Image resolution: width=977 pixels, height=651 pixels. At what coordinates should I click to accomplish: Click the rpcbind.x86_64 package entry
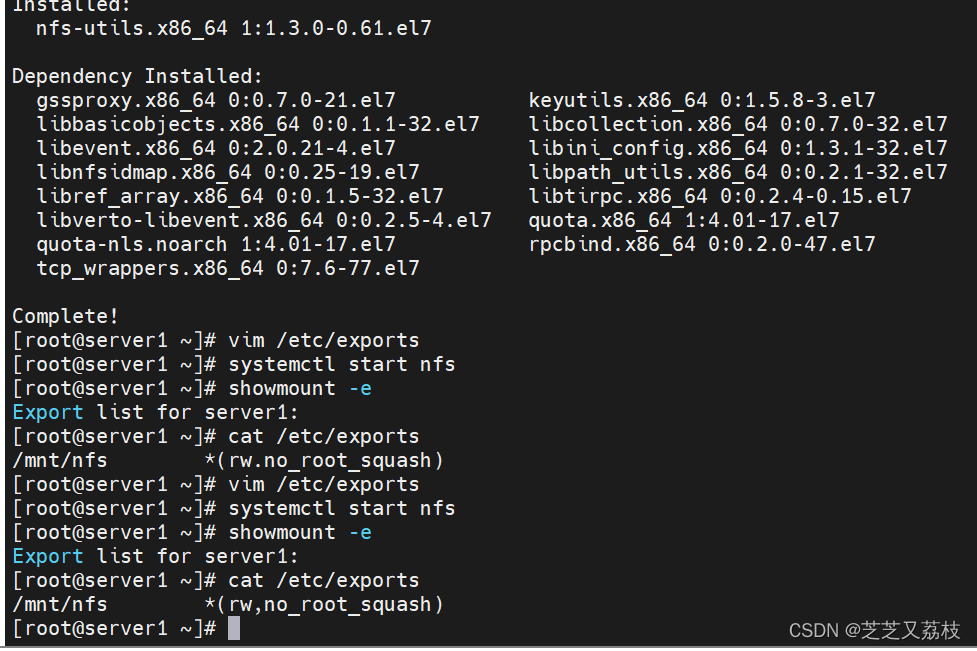tap(702, 244)
